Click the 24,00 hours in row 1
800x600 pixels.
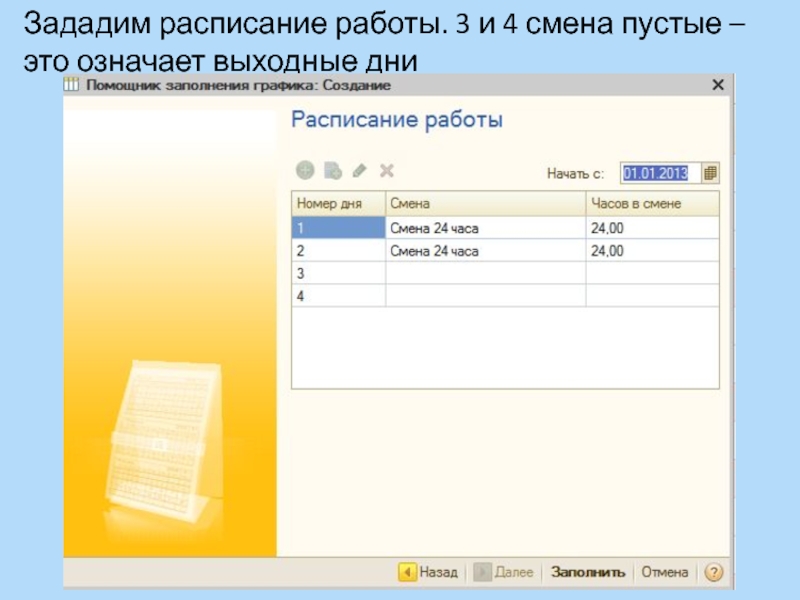653,228
